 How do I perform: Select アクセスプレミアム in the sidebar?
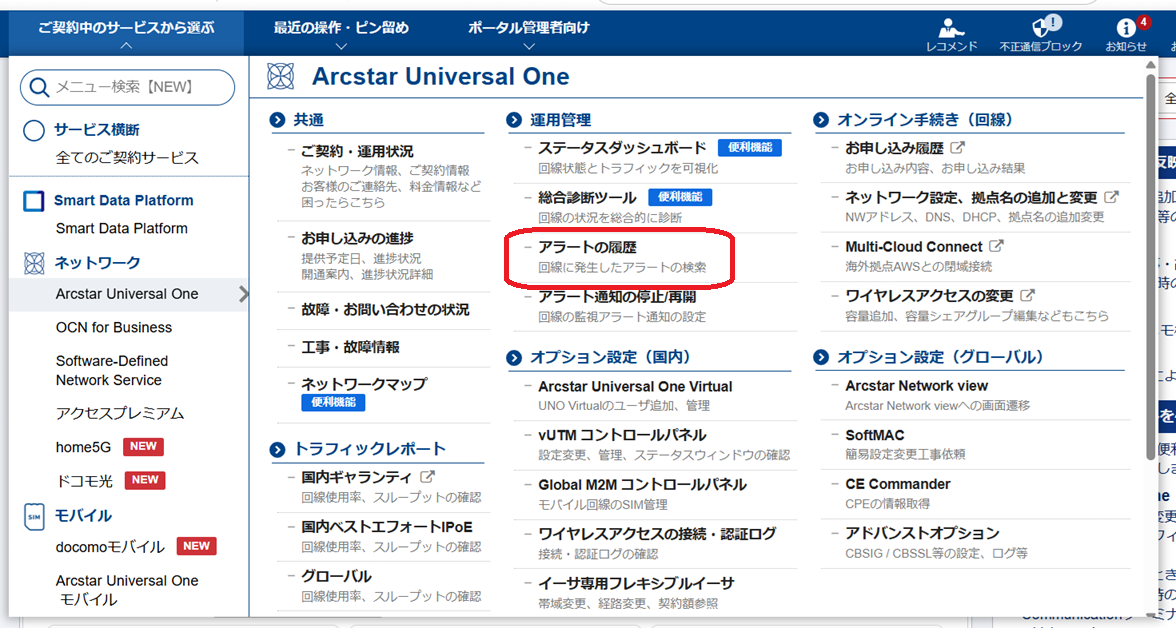[x=120, y=413]
